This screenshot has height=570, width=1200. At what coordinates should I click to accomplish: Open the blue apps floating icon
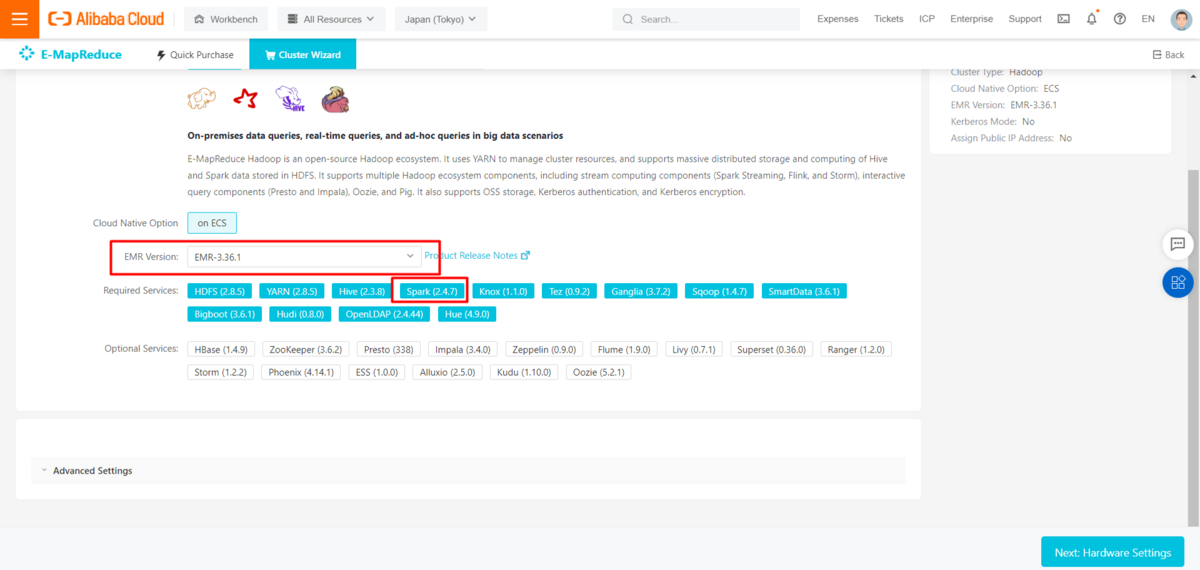click(1178, 282)
